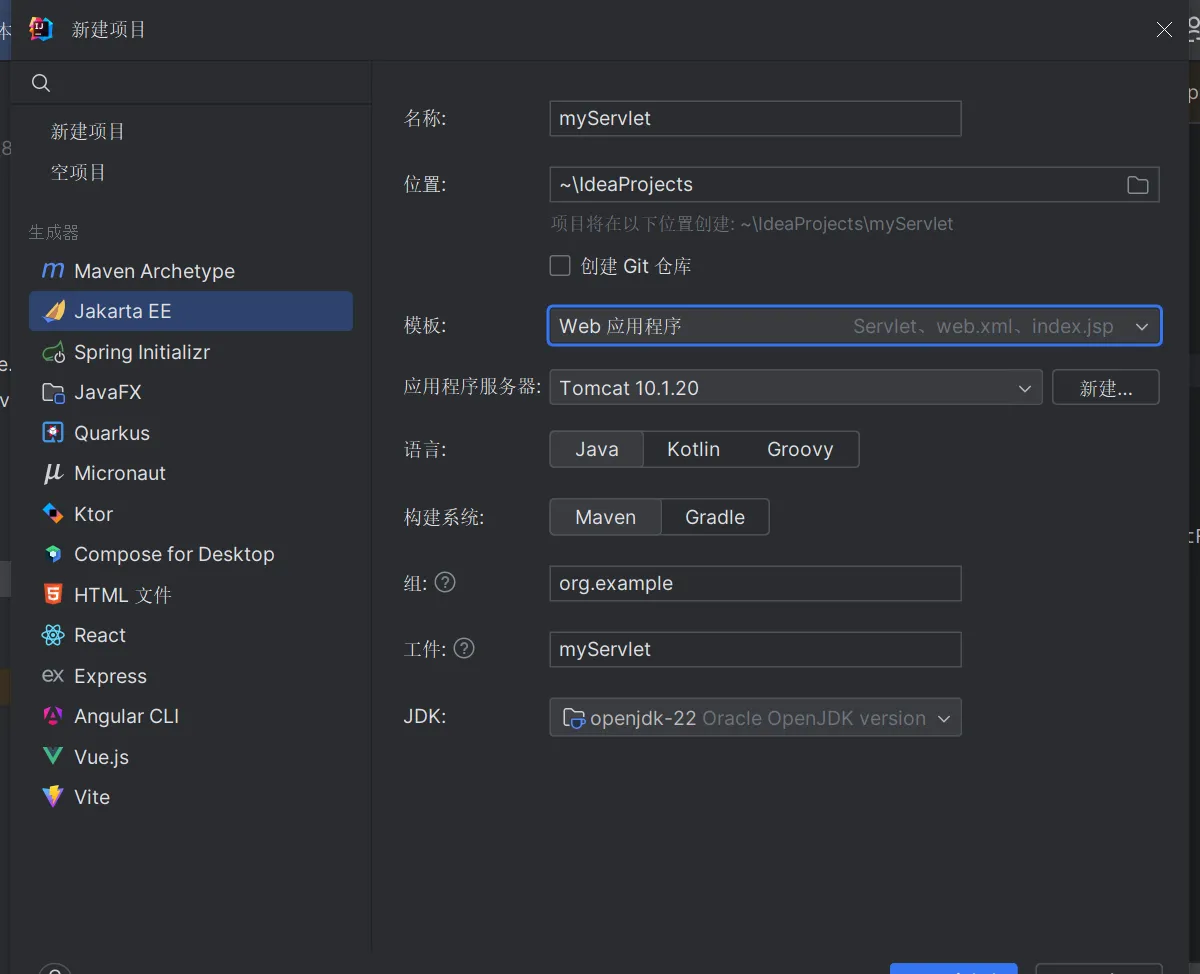Open help for the 组 field

tap(445, 582)
